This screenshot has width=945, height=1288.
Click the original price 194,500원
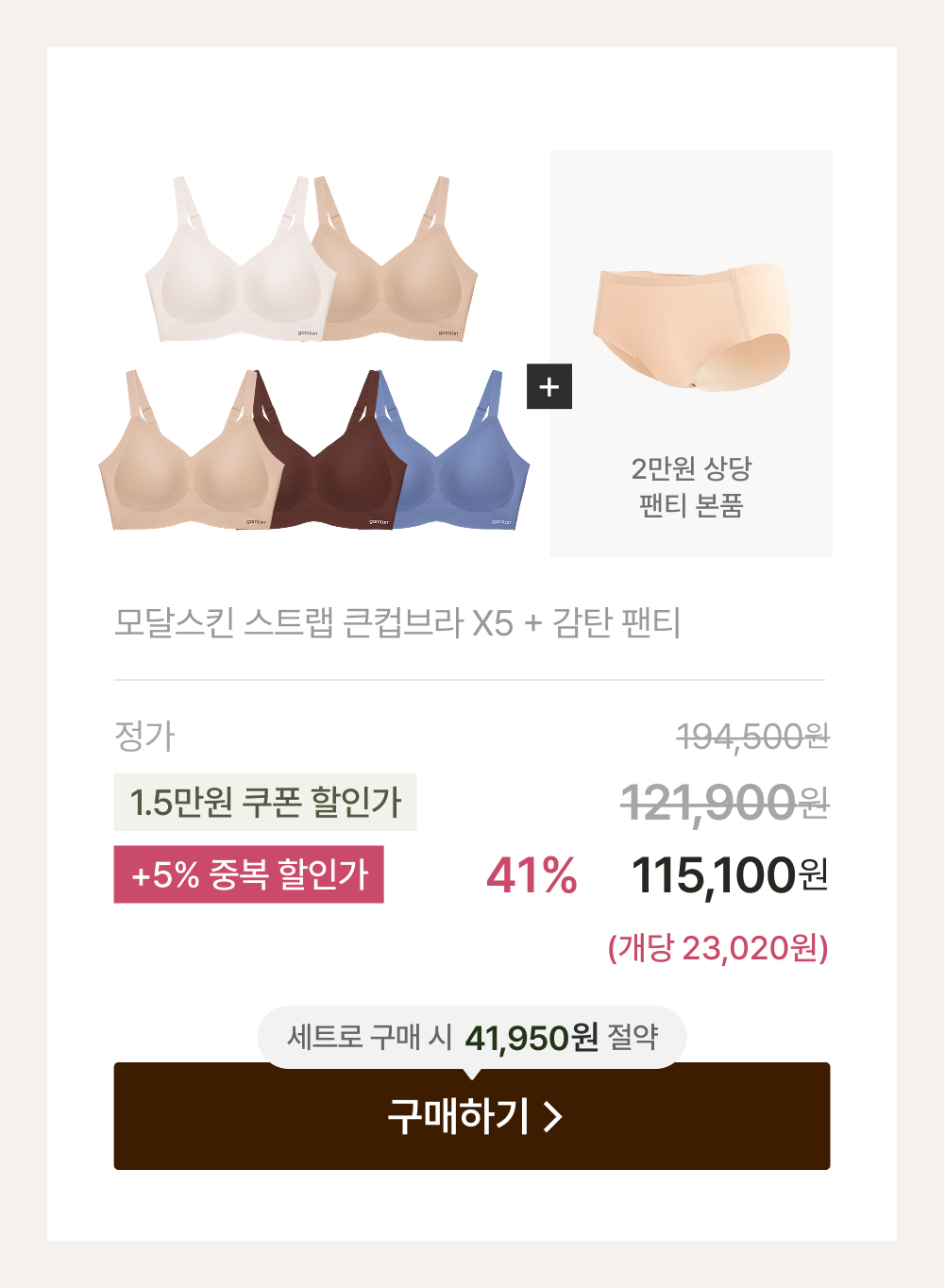(753, 737)
